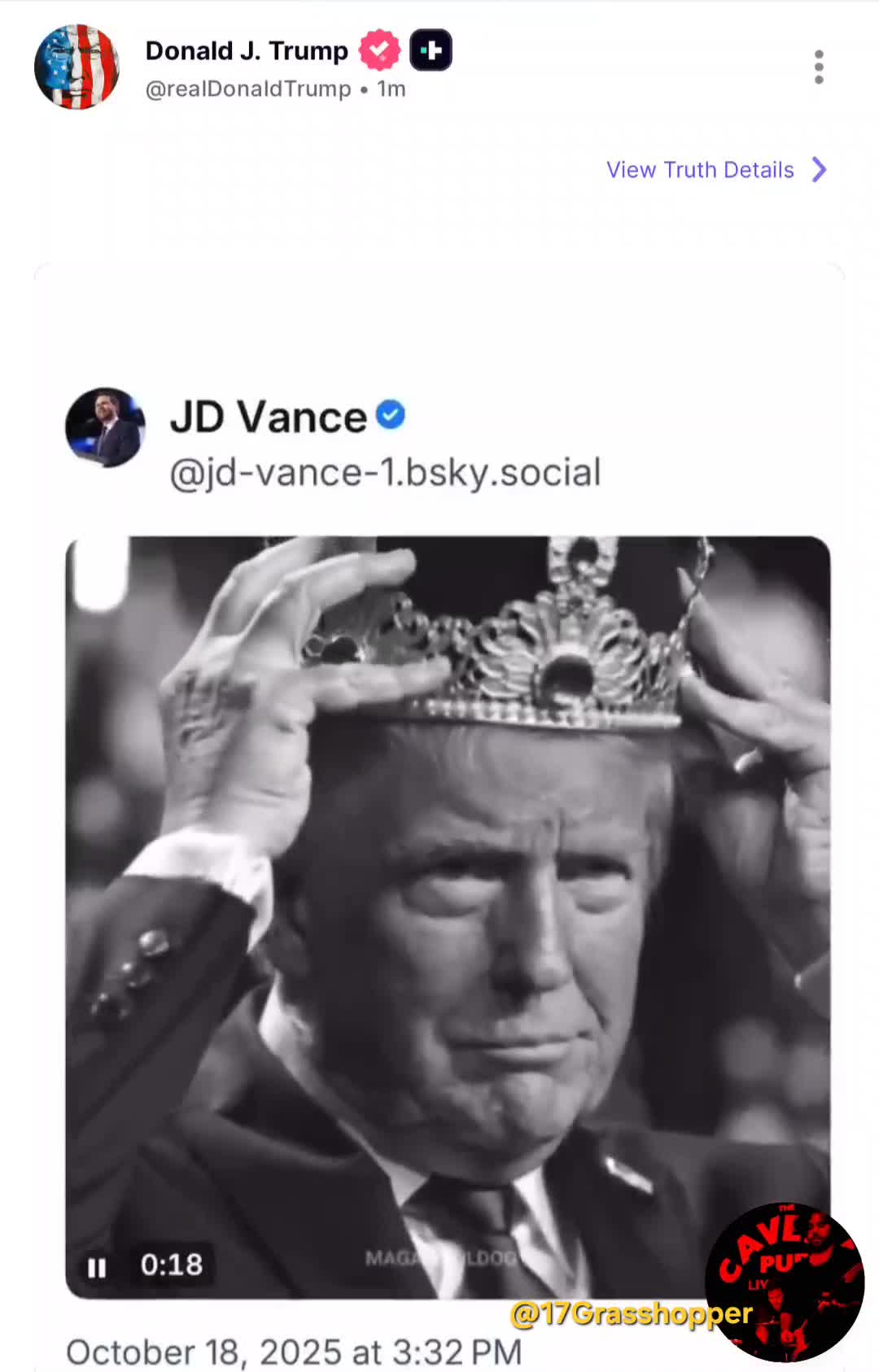Click the 0:18 video time indicator
Image resolution: width=879 pixels, height=1372 pixels.
point(172,1265)
